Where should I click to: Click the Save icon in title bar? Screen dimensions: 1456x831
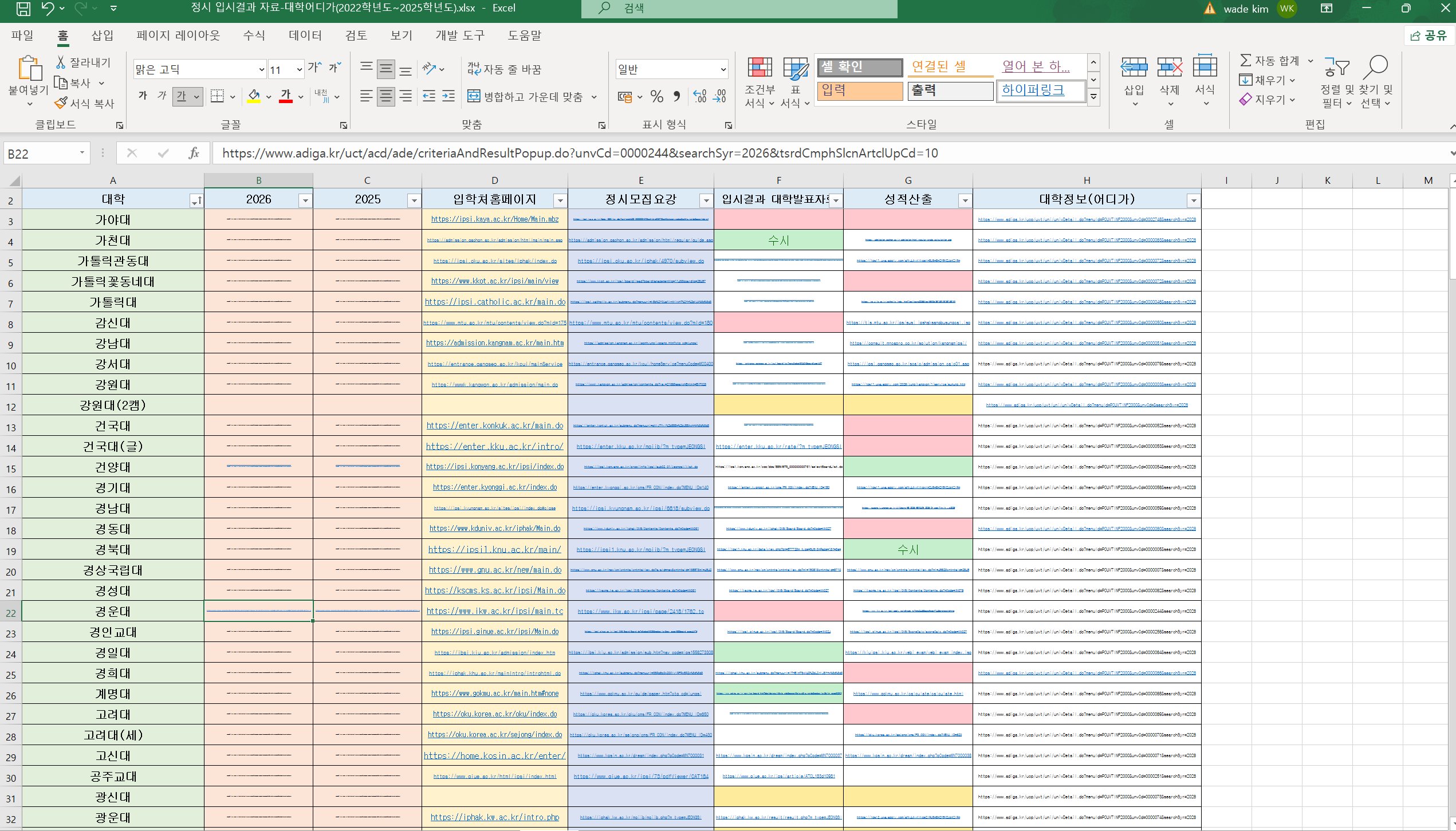tap(23, 8)
